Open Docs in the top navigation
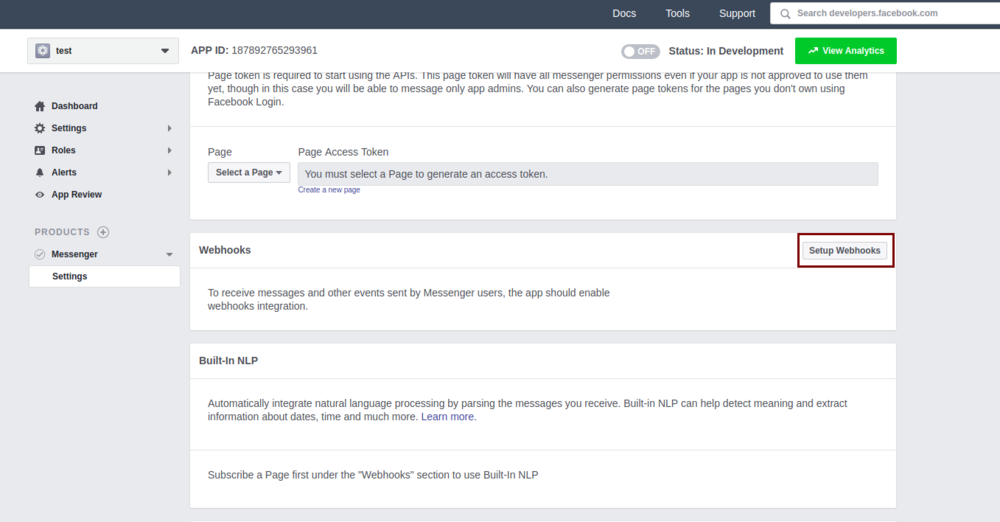Image resolution: width=1000 pixels, height=522 pixels. point(624,13)
